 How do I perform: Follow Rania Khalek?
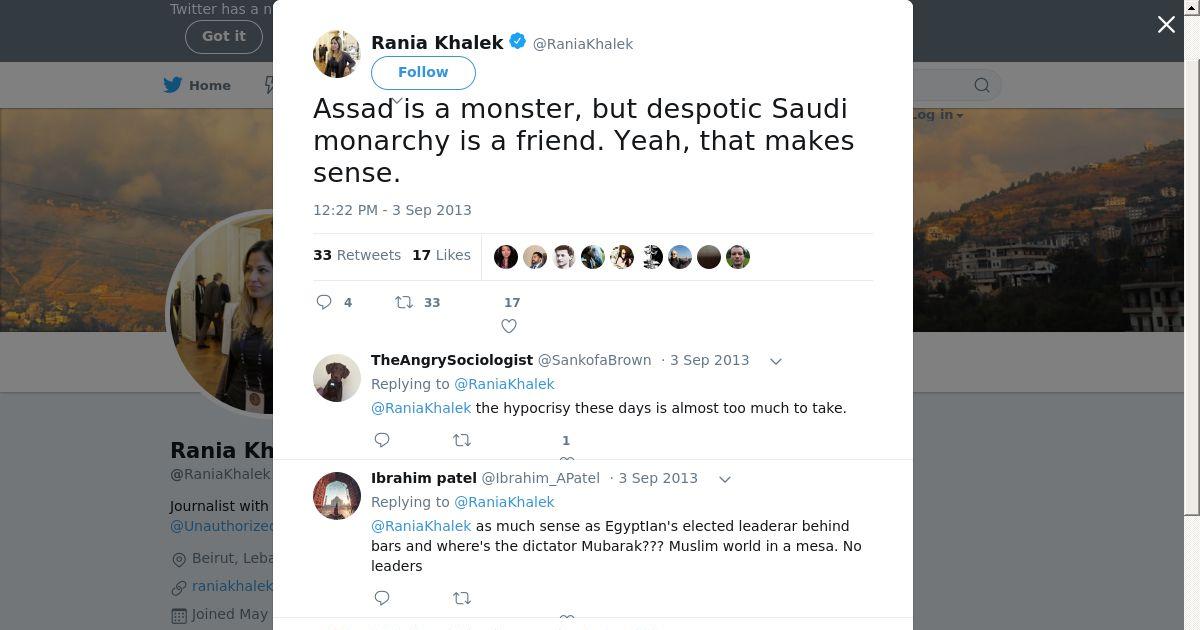(423, 72)
